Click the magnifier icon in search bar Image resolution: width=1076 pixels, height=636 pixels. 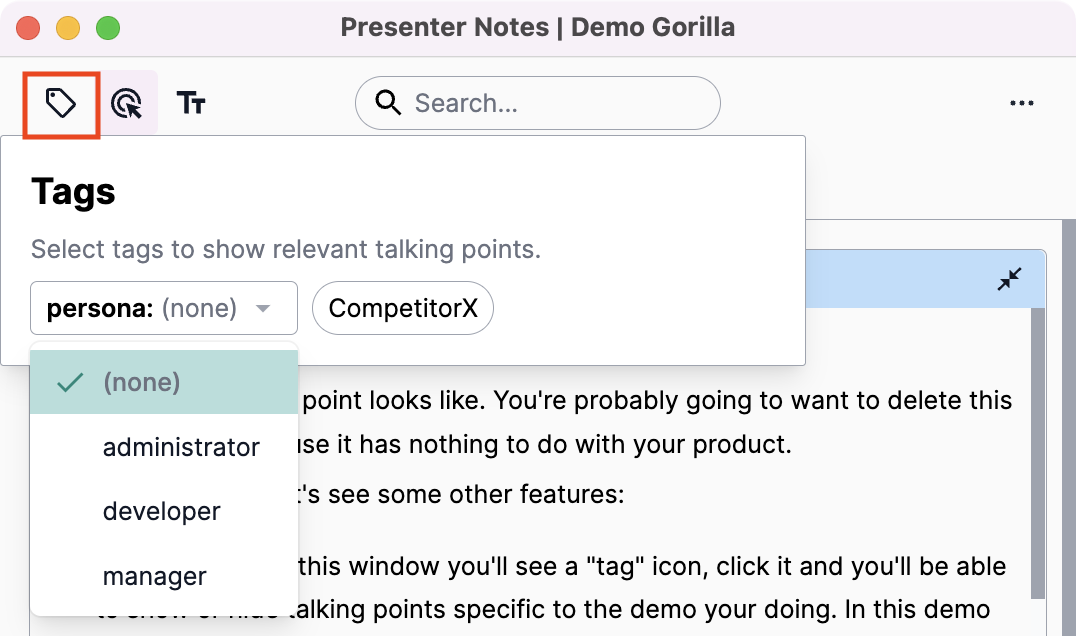tap(386, 103)
